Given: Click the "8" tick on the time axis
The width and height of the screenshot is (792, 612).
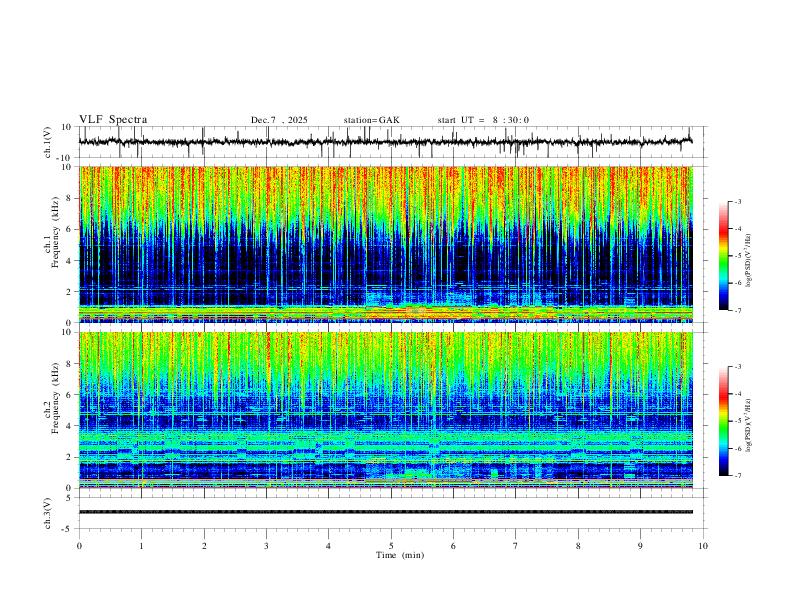Looking at the screenshot, I should (x=578, y=546).
